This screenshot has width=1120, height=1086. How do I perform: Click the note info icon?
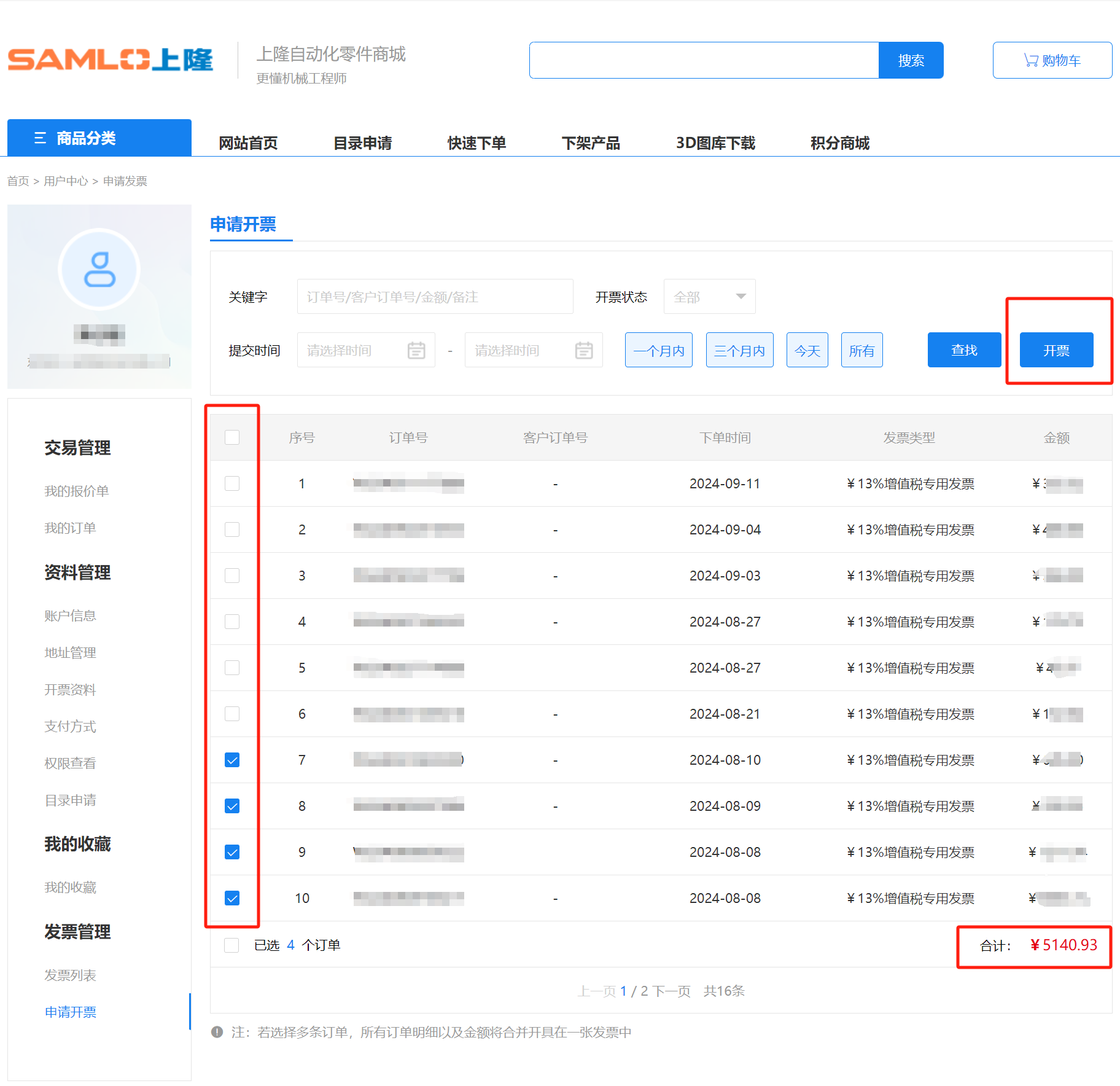217,1032
